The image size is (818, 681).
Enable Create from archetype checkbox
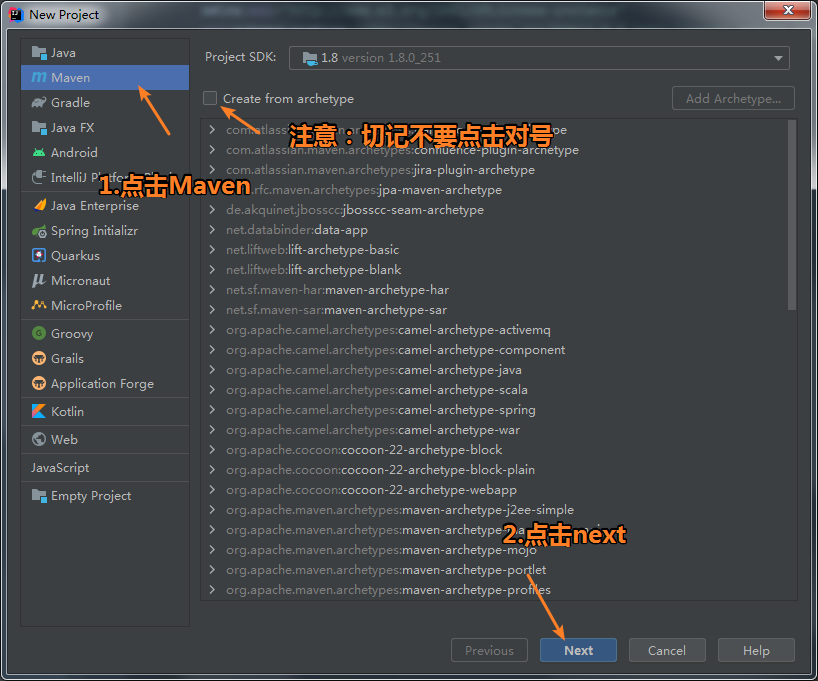210,98
